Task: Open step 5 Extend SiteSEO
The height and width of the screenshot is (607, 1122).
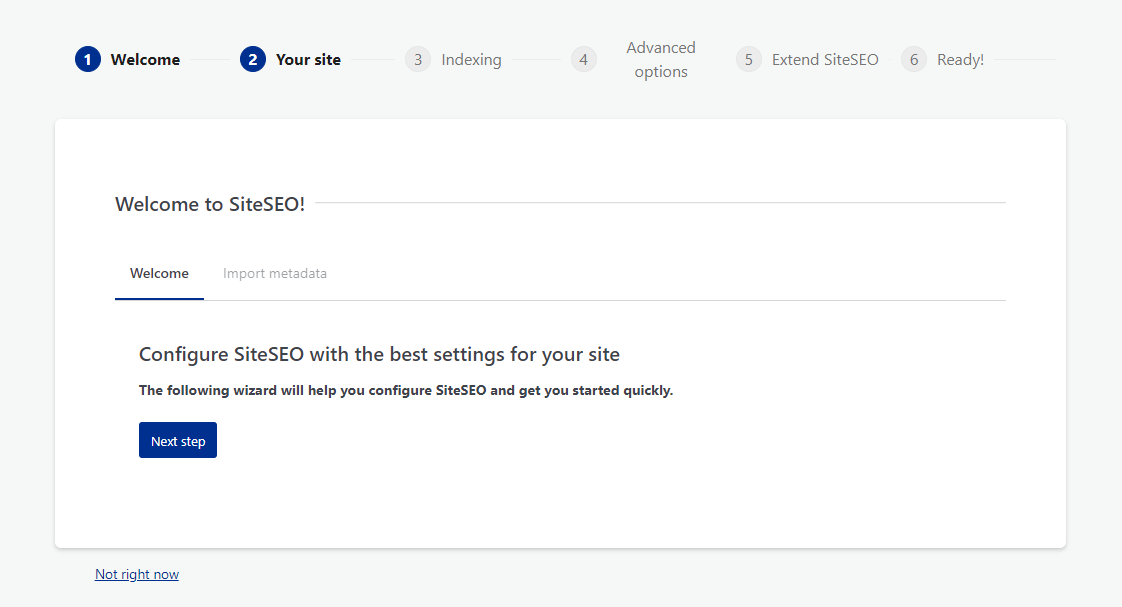Action: tap(807, 59)
